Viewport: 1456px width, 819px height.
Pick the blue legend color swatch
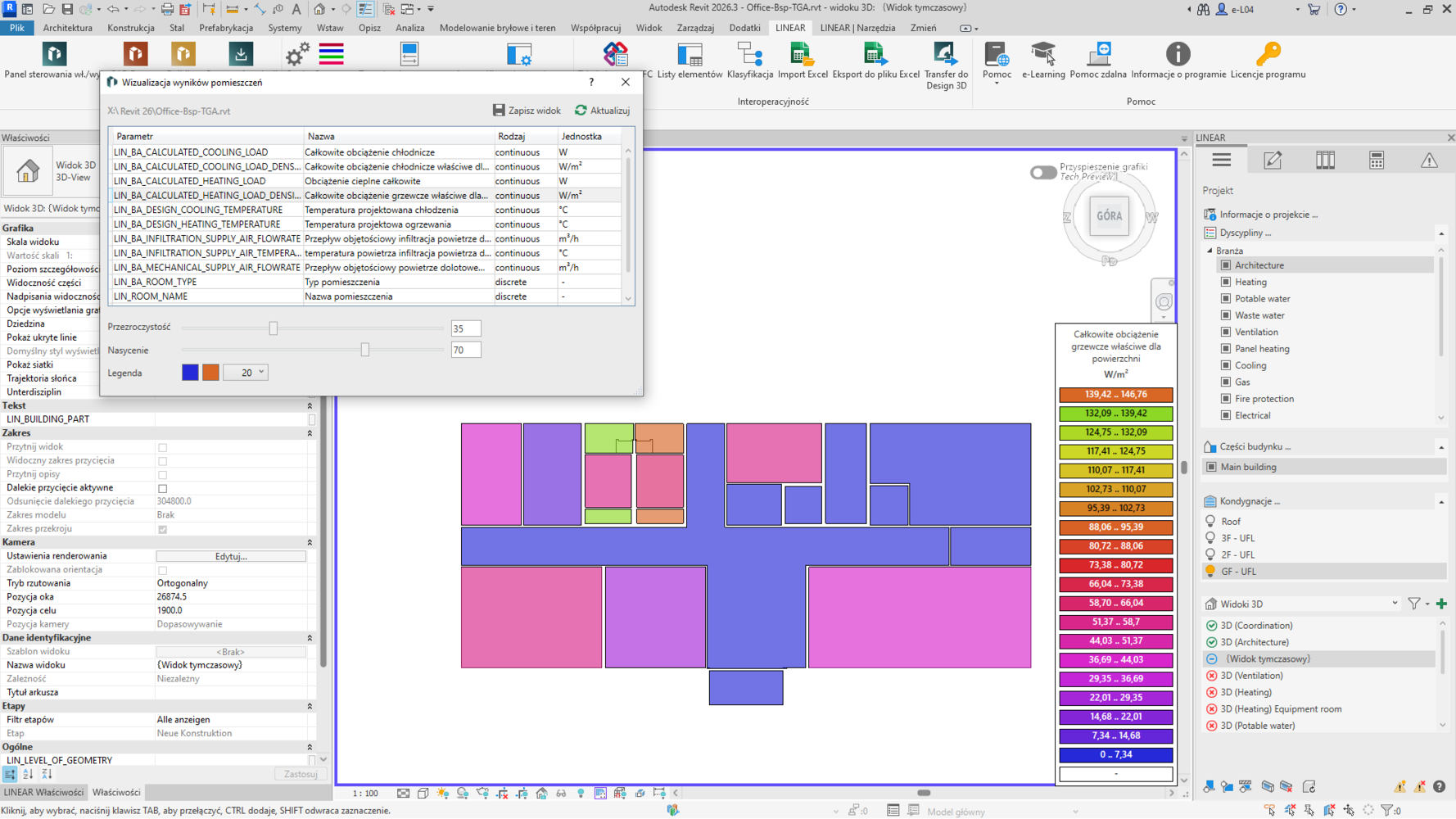[190, 373]
